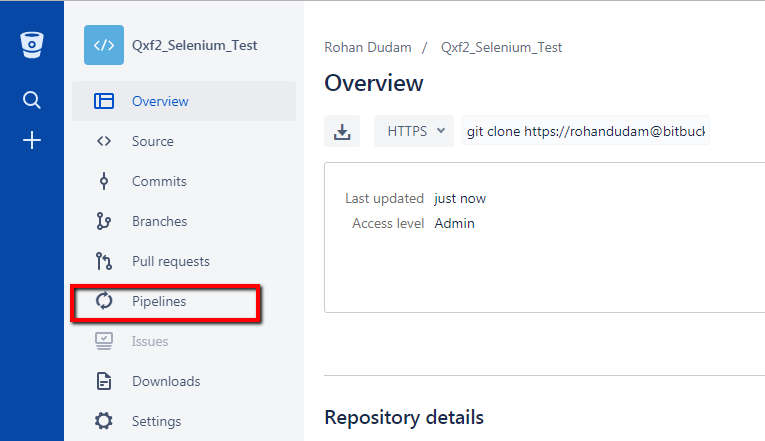The height and width of the screenshot is (441, 765).
Task: Click the Qxf2_Selenium_Test sidebar repository title
Action: click(x=195, y=45)
